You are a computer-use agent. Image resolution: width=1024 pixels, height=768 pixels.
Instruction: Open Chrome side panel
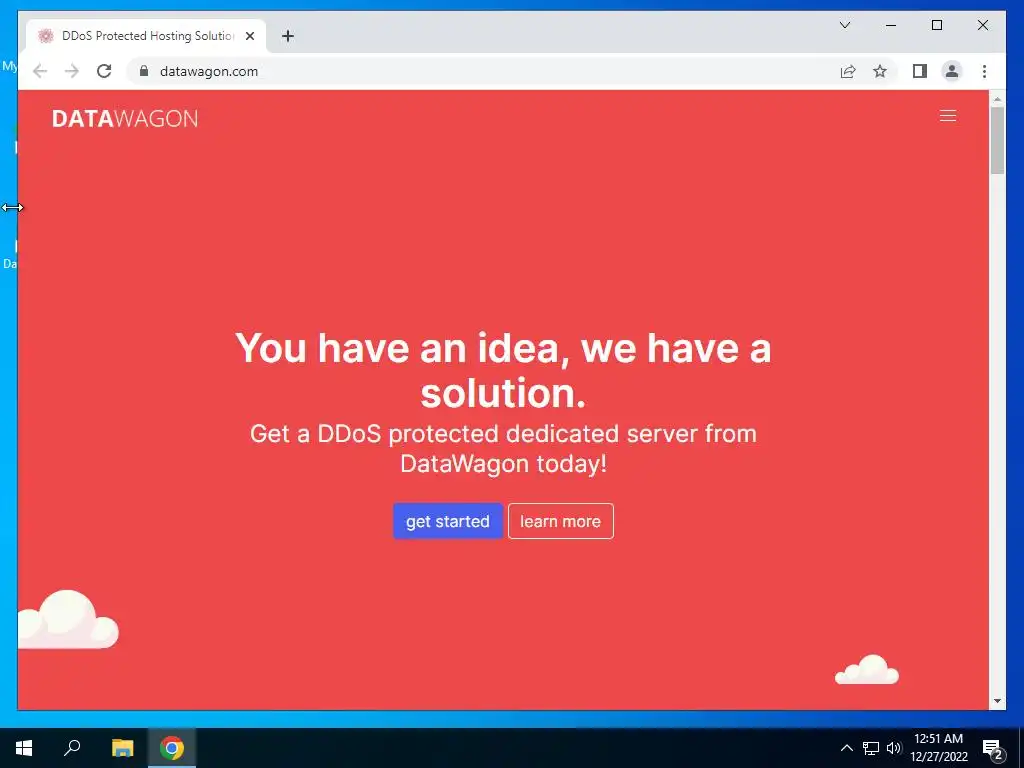click(x=920, y=71)
